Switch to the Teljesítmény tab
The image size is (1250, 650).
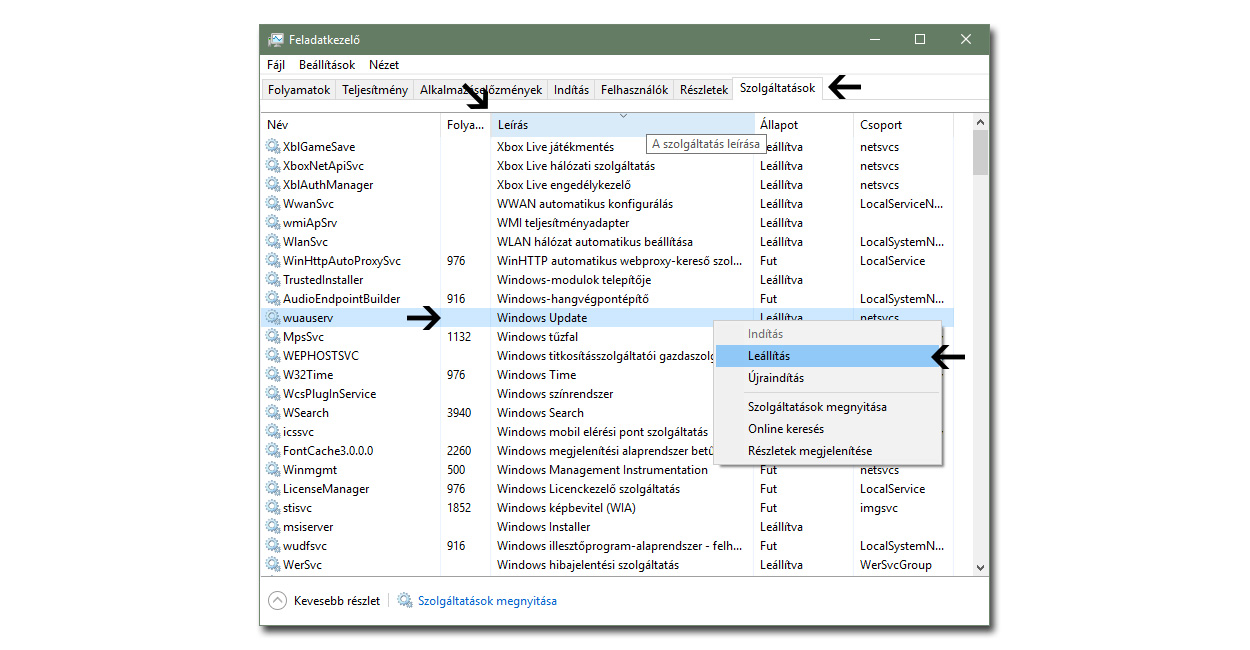click(x=375, y=90)
